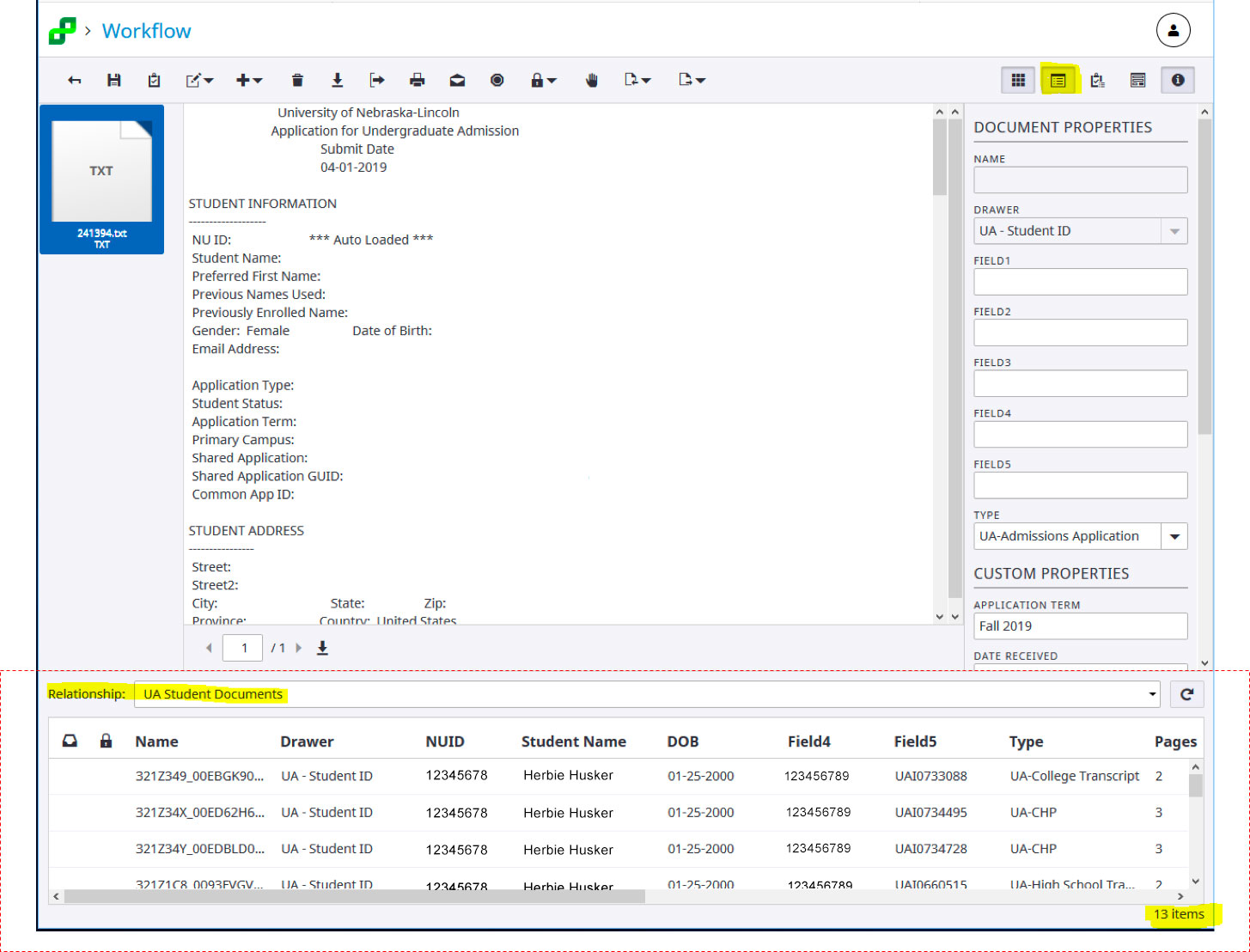The height and width of the screenshot is (952, 1250).
Task: Go to previous page arrow
Action: [209, 648]
